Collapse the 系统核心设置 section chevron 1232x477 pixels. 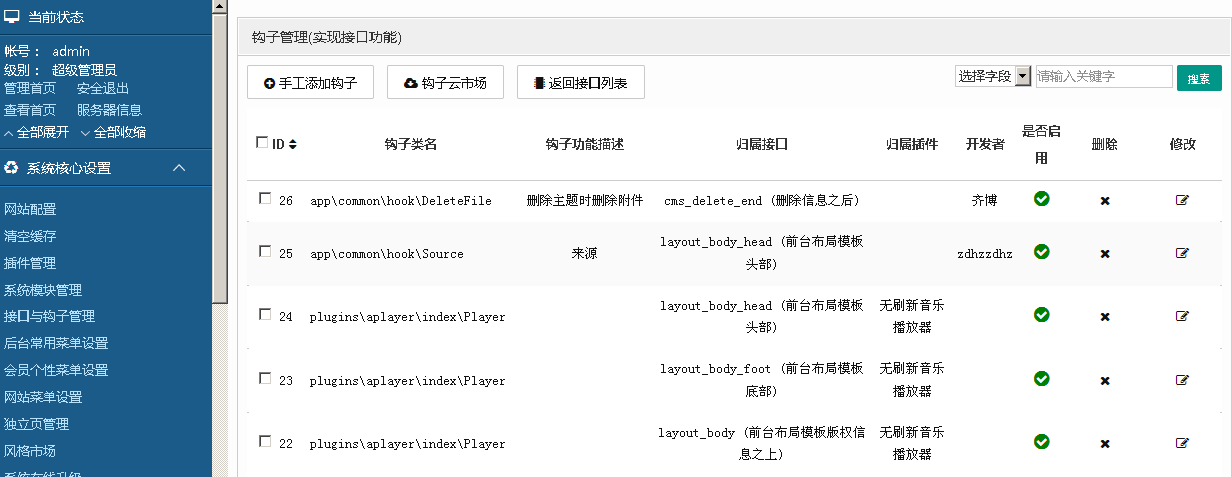pyautogui.click(x=179, y=168)
